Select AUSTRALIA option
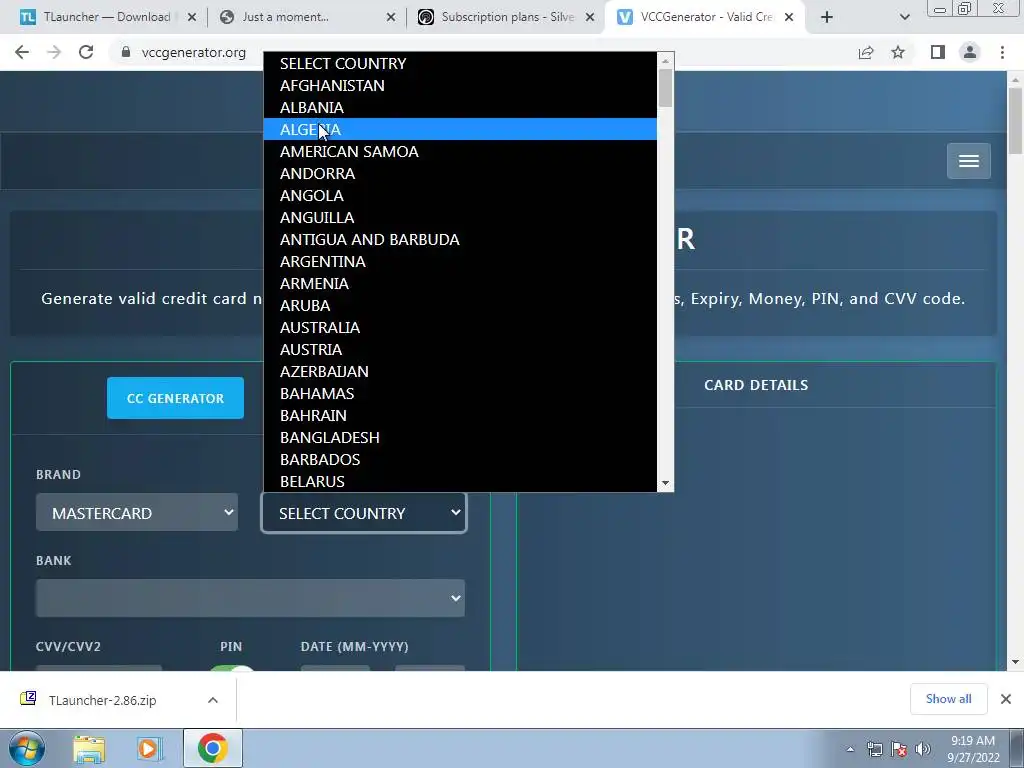Image resolution: width=1024 pixels, height=768 pixels. point(460,328)
